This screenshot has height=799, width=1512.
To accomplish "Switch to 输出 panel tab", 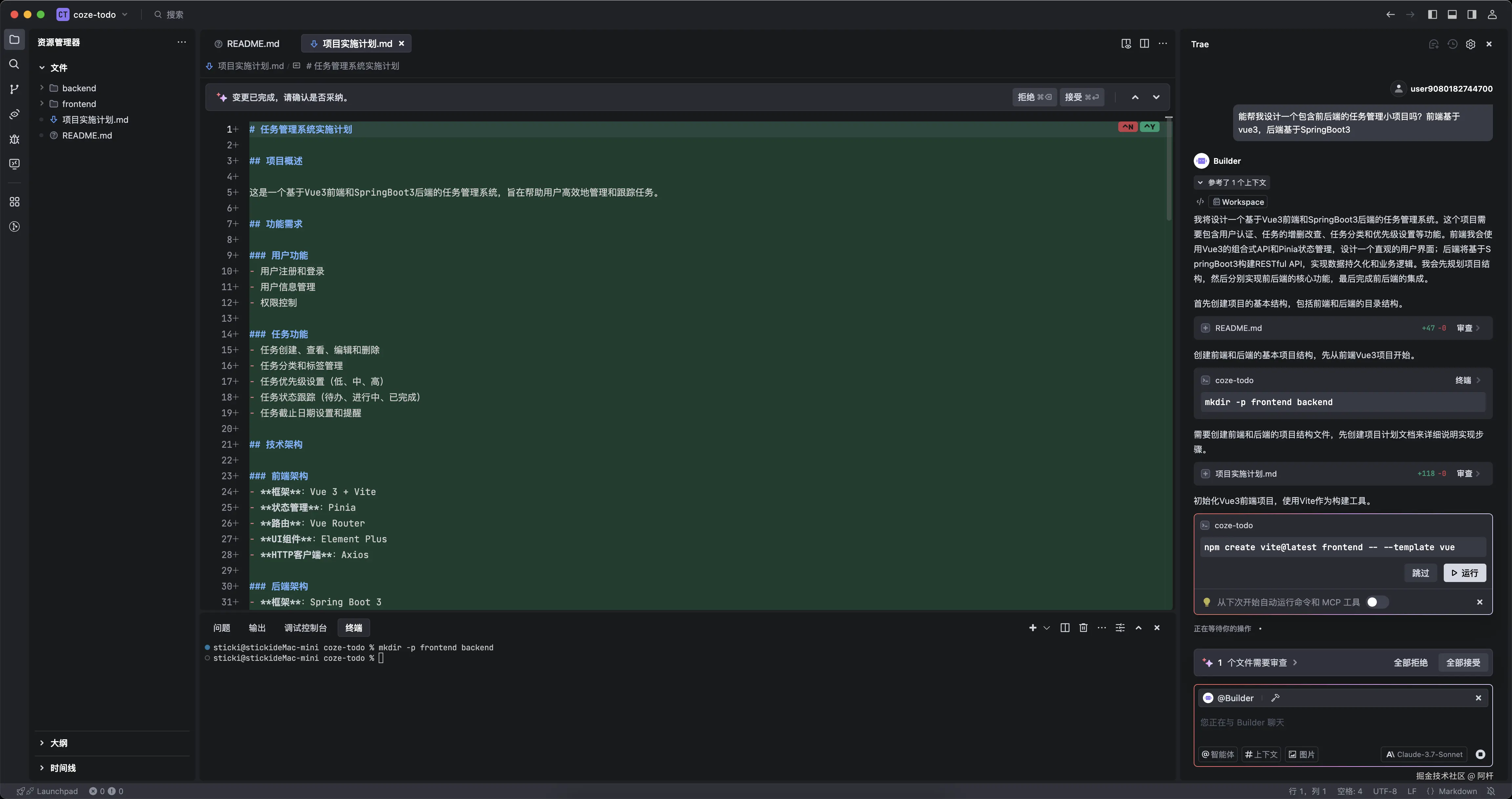I will (257, 628).
